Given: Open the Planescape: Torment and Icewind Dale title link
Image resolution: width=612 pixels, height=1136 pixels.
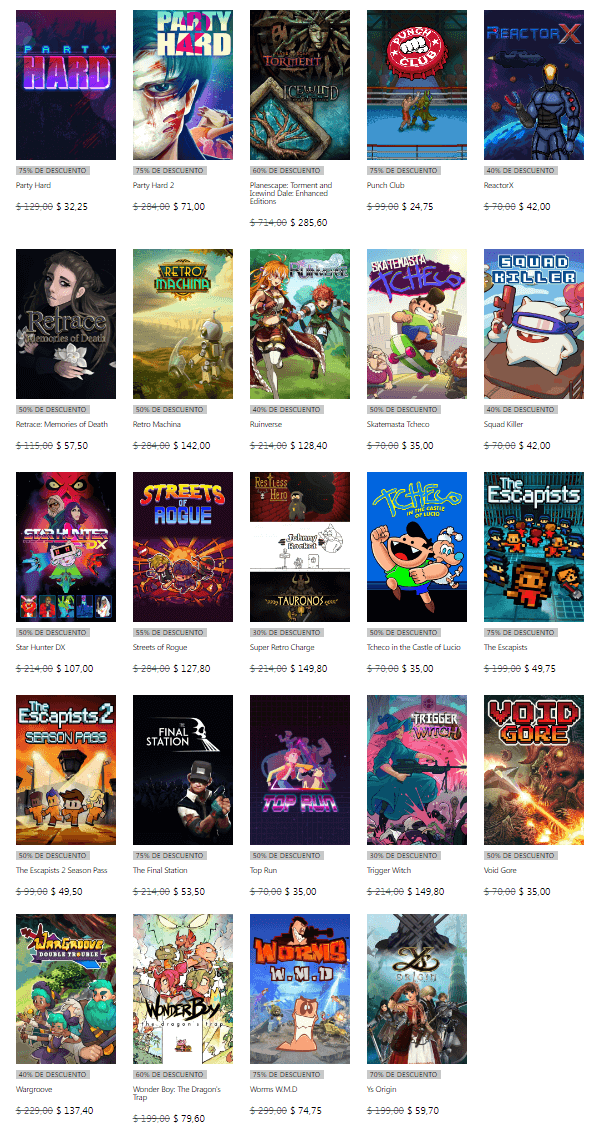Looking at the screenshot, I should (291, 193).
